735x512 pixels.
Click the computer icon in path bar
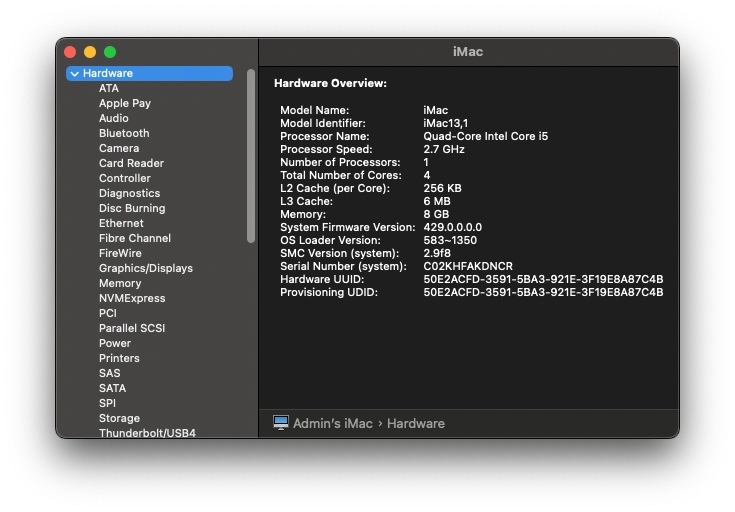click(281, 423)
